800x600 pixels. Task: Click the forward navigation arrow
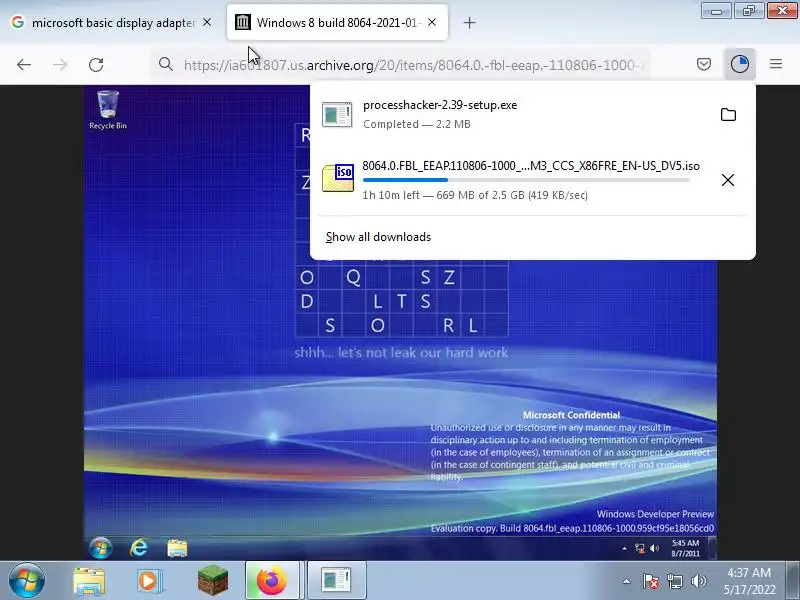pyautogui.click(x=60, y=64)
